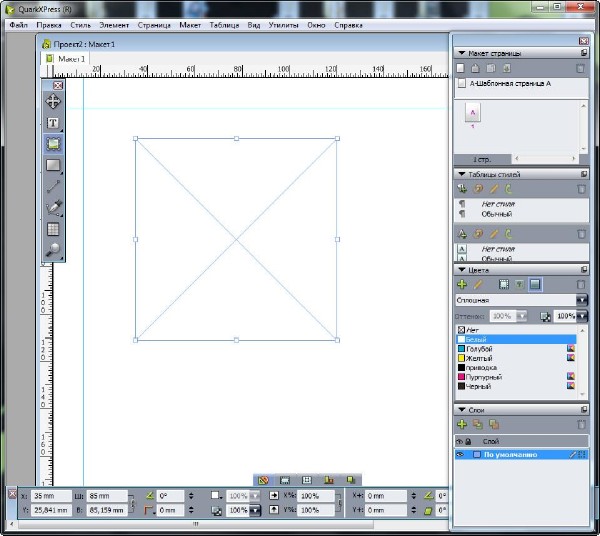Image resolution: width=600 pixels, height=536 pixels.
Task: Open the Сплошная blend type dropdown
Action: (581, 300)
